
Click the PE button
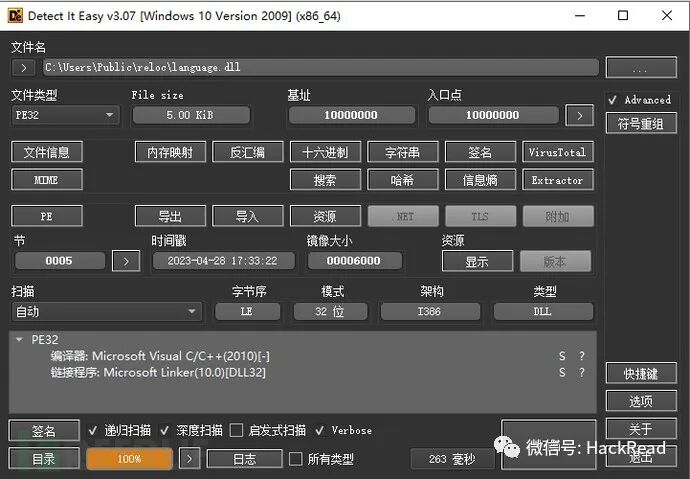pos(47,216)
